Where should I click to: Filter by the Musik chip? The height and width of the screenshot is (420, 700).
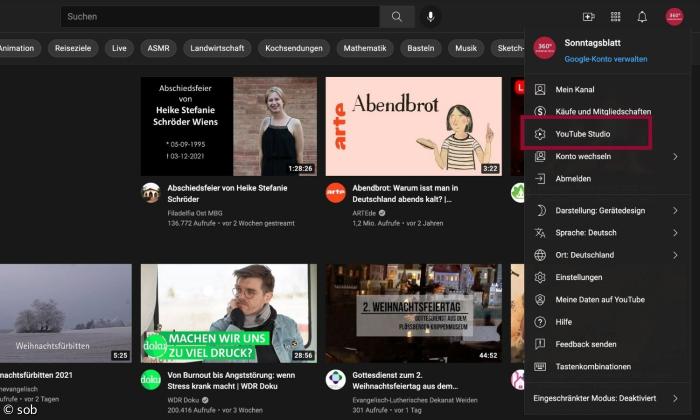pos(466,48)
